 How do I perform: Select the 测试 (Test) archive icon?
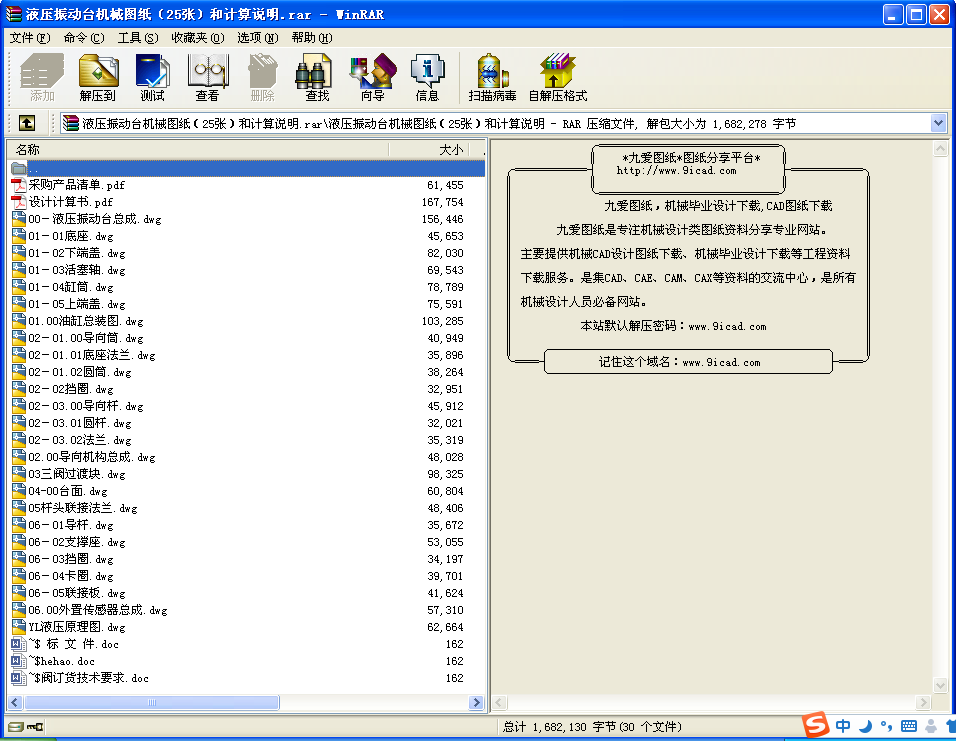click(x=152, y=75)
